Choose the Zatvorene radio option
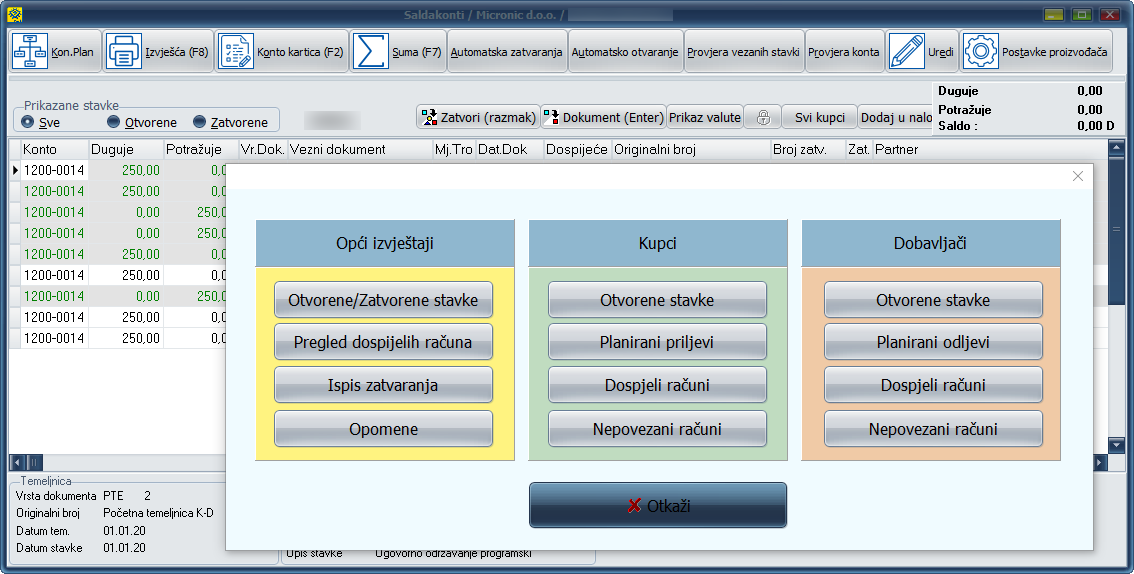1134x574 pixels. [x=200, y=122]
